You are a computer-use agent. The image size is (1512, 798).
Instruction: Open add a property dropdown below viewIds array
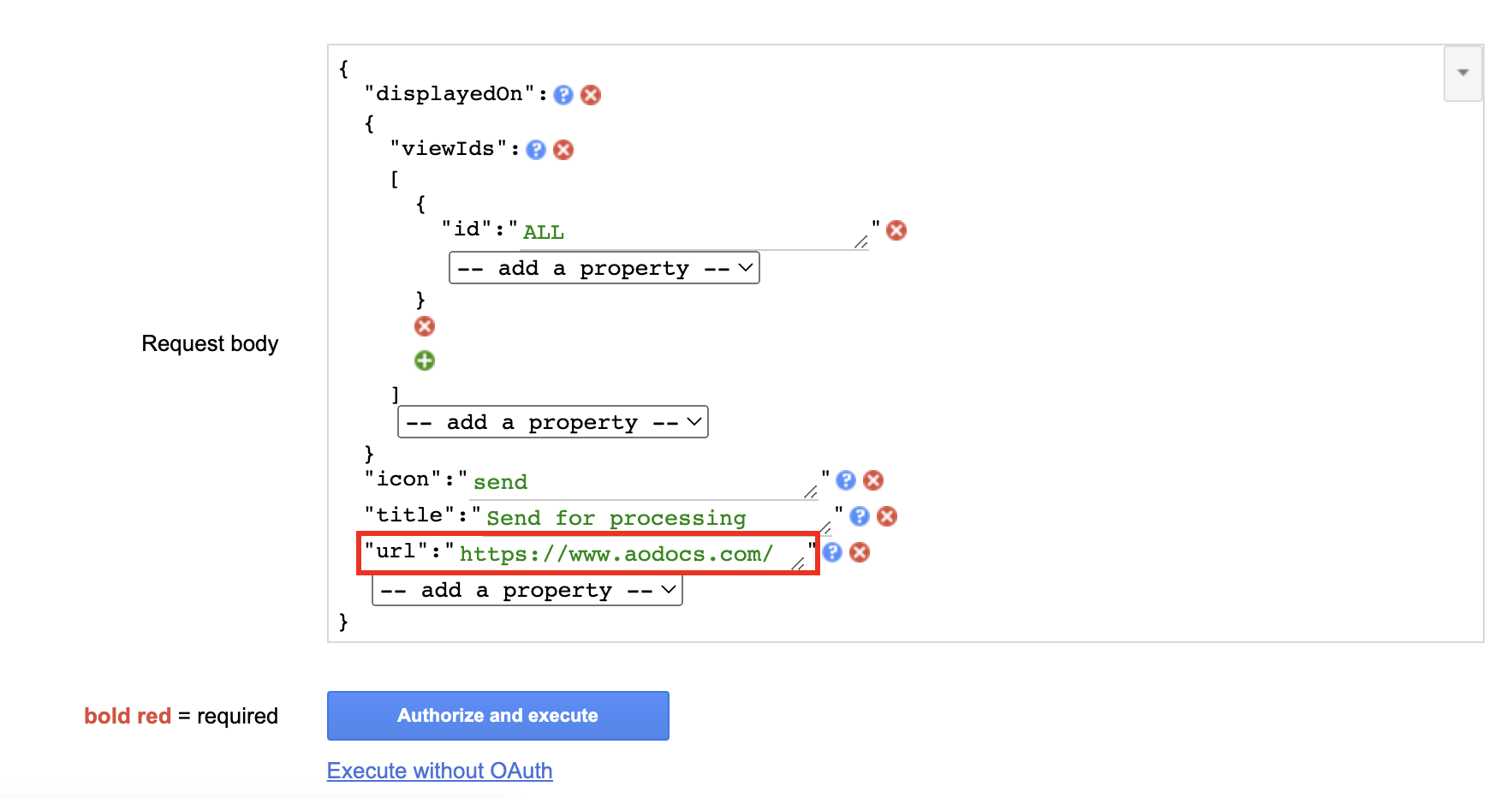552,422
